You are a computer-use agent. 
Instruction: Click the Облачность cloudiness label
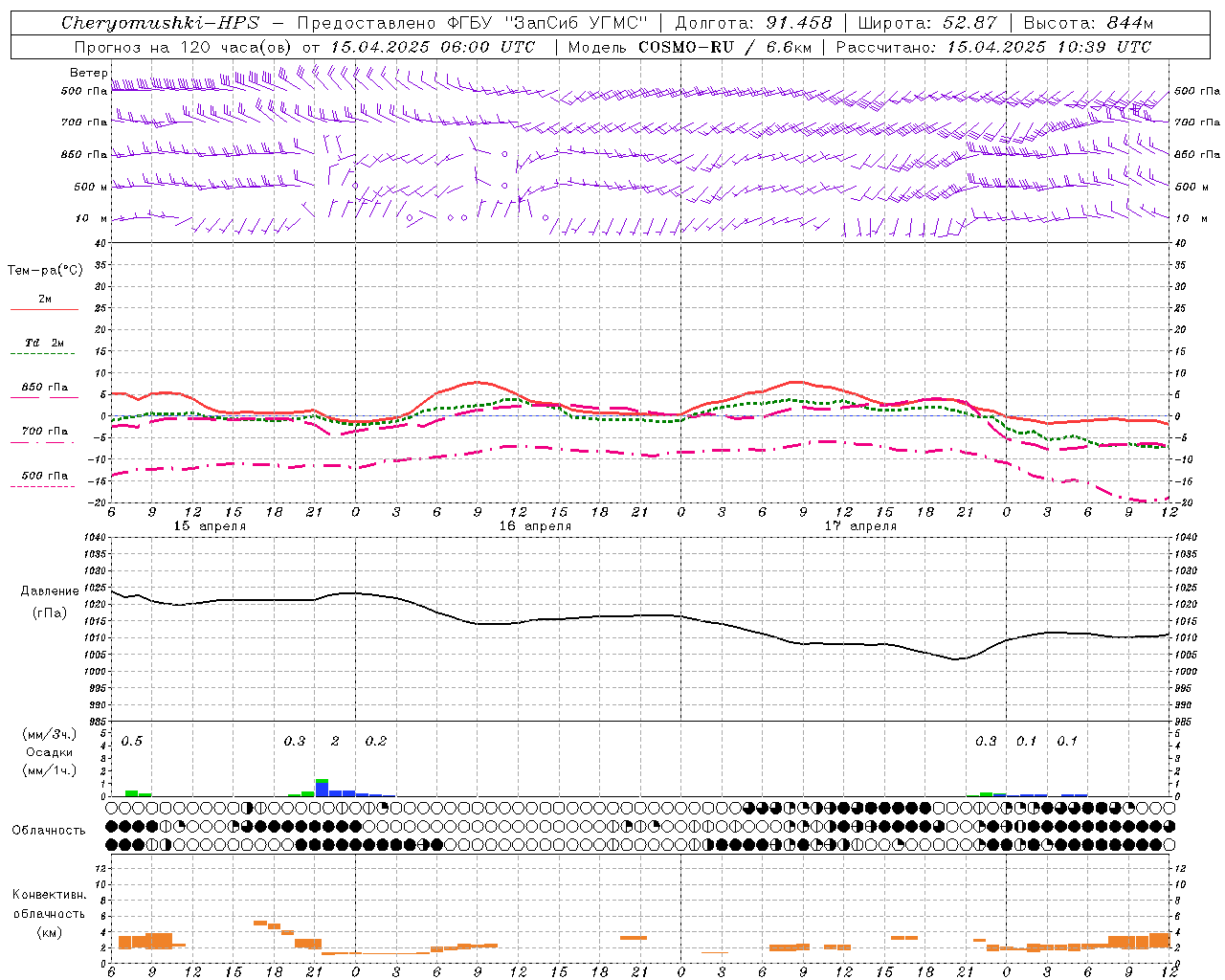(x=49, y=831)
